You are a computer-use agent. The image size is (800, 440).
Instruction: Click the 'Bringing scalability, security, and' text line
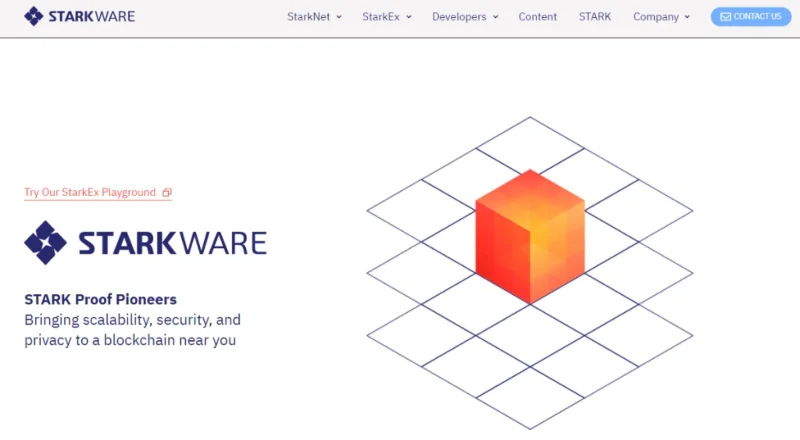point(133,320)
